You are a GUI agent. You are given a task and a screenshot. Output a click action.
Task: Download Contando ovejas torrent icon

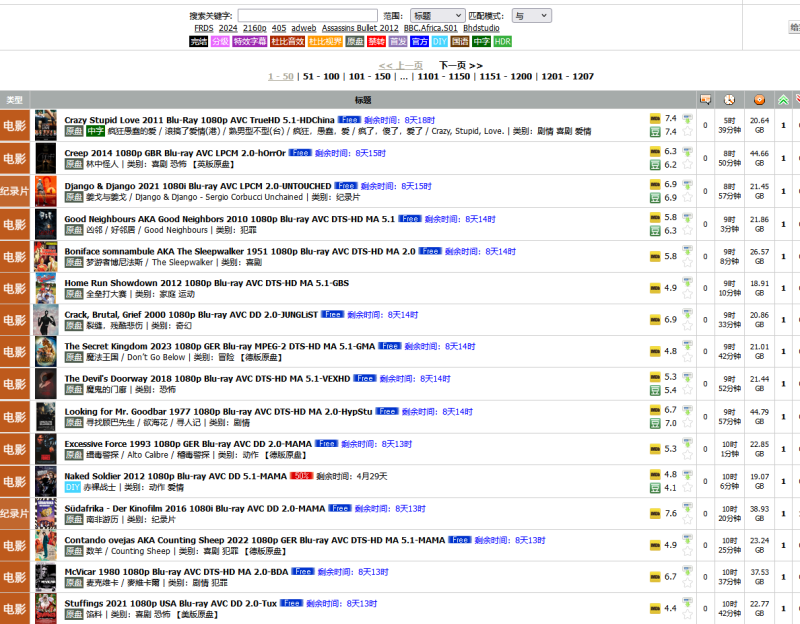coord(688,539)
